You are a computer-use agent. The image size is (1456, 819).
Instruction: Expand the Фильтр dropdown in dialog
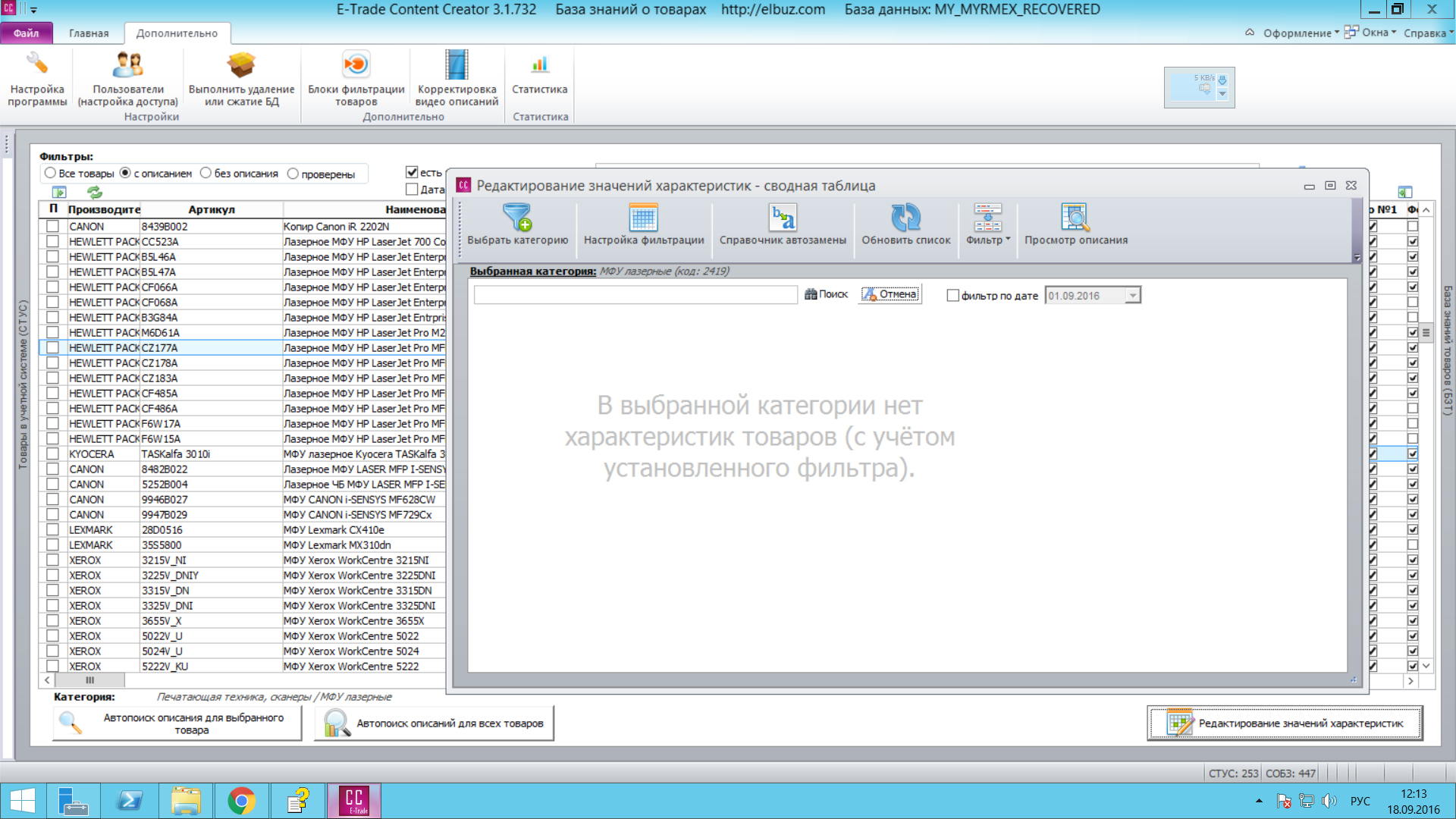click(987, 224)
